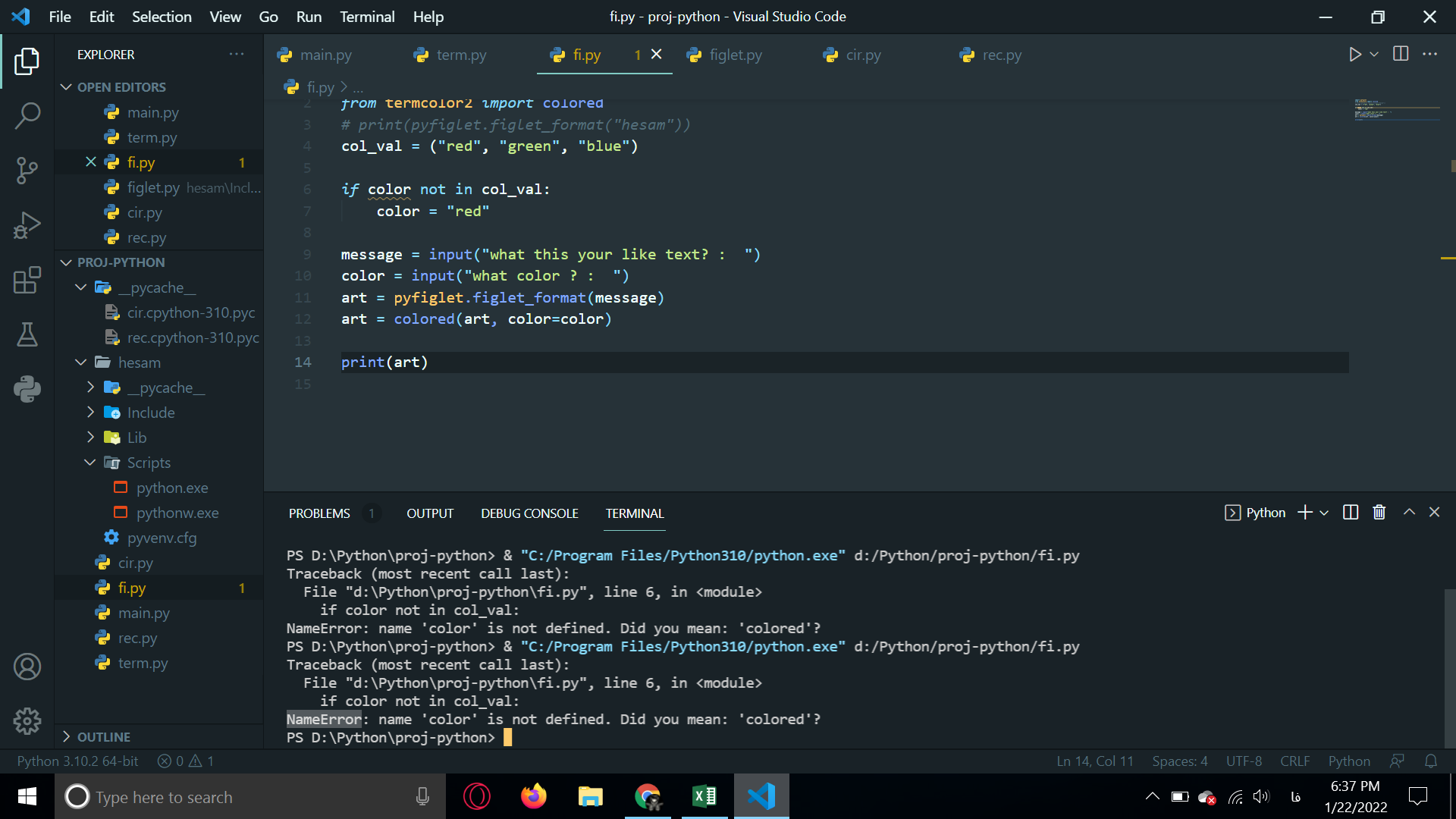Viewport: 1456px width, 819px height.
Task: Split the terminal pane
Action: coord(1351,513)
